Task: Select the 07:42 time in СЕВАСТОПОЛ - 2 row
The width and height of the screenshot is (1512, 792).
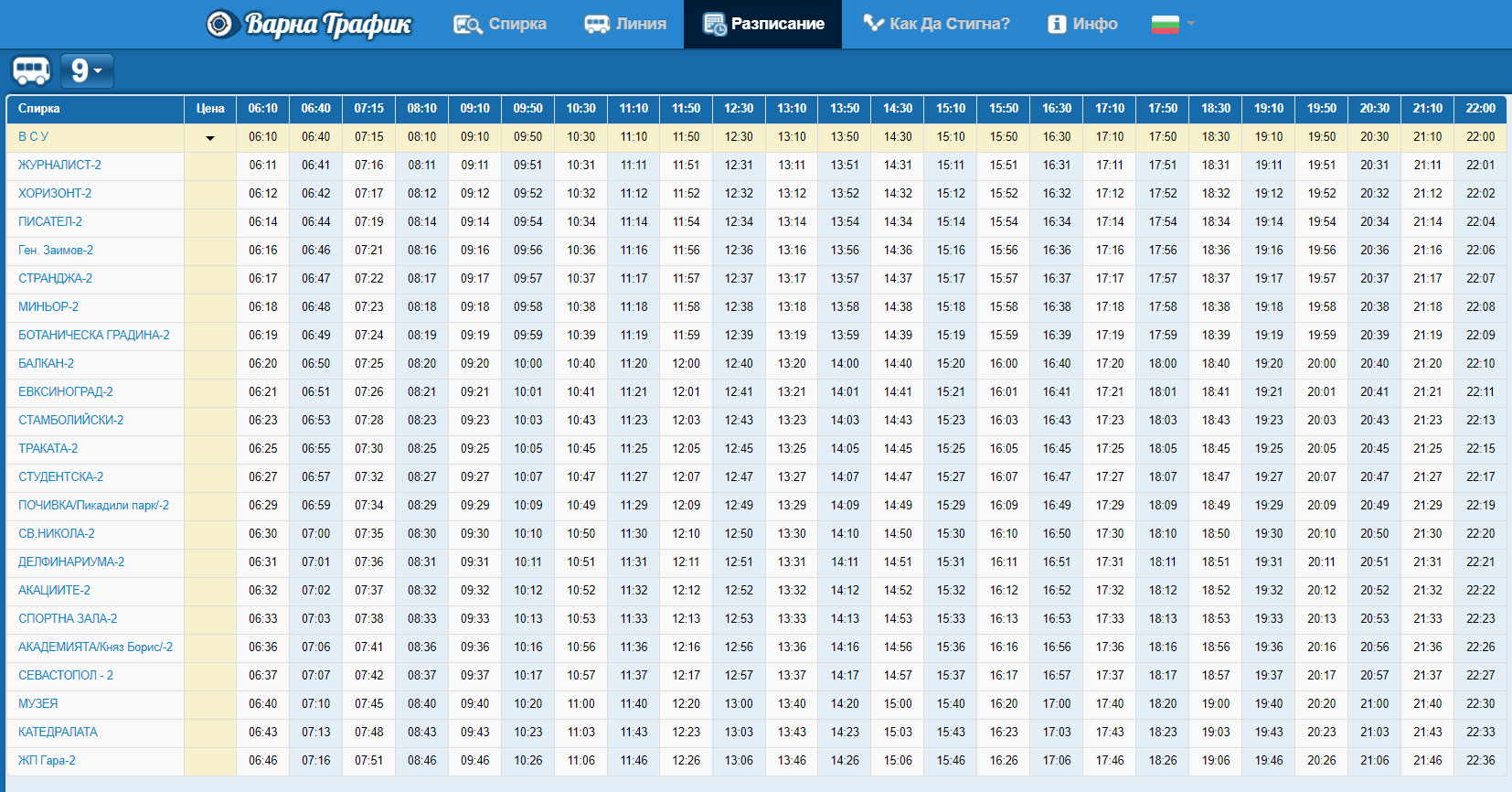Action: pos(369,675)
